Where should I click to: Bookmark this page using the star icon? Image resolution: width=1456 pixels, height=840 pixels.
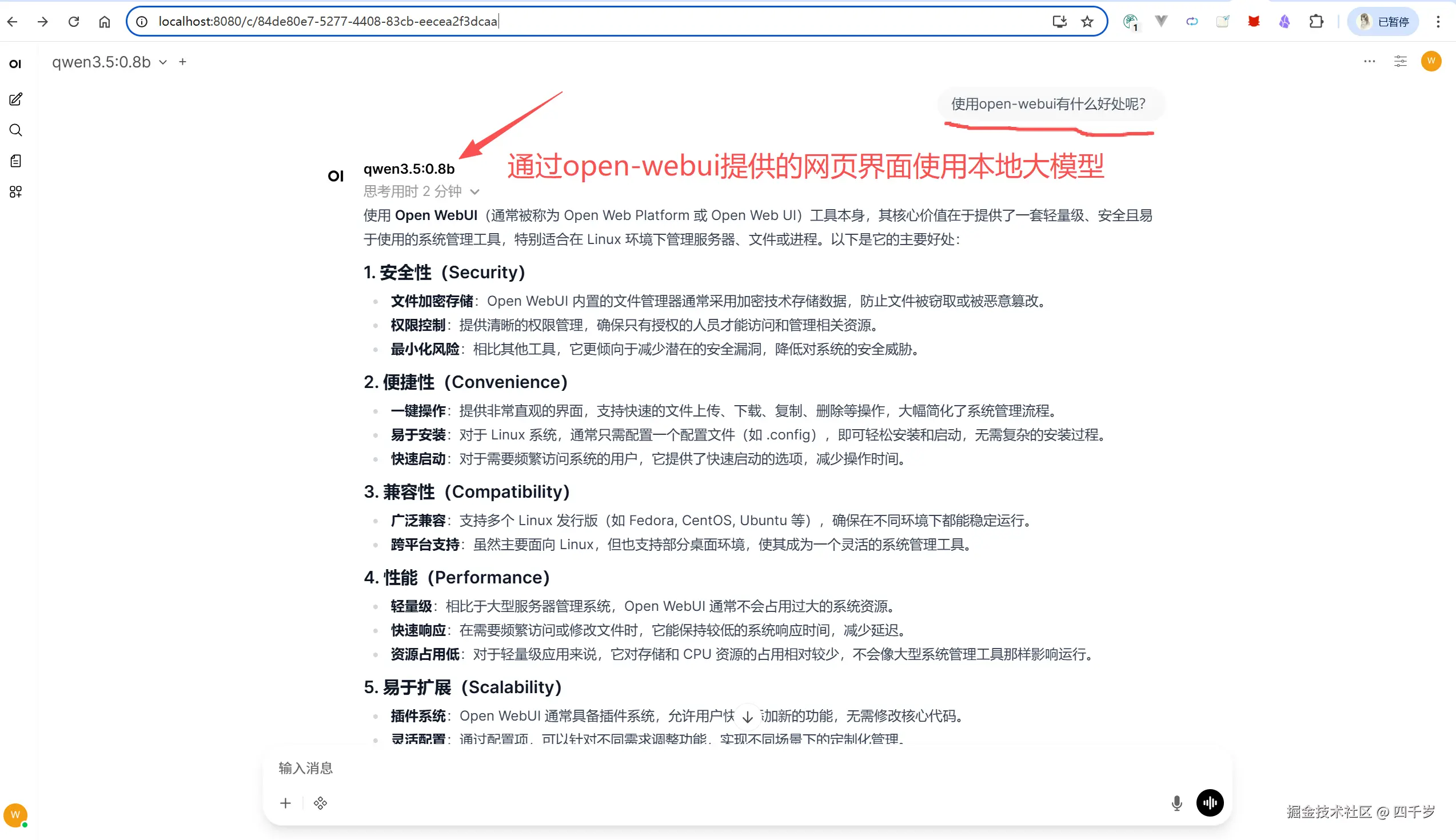click(x=1087, y=21)
